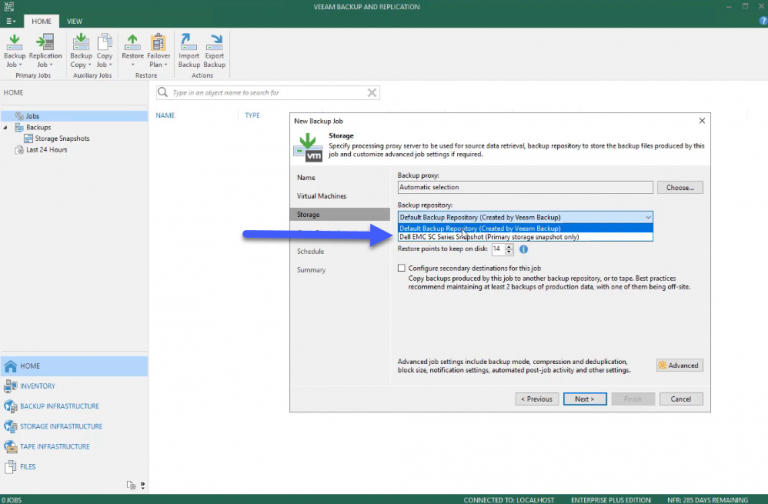Click the search magnifier icon
768x504 pixels.
(163, 93)
